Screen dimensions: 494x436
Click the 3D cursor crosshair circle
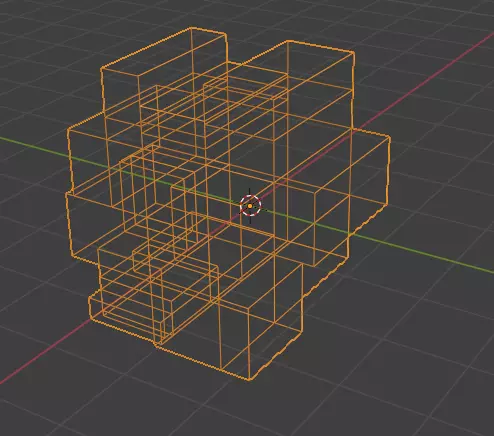pos(250,206)
